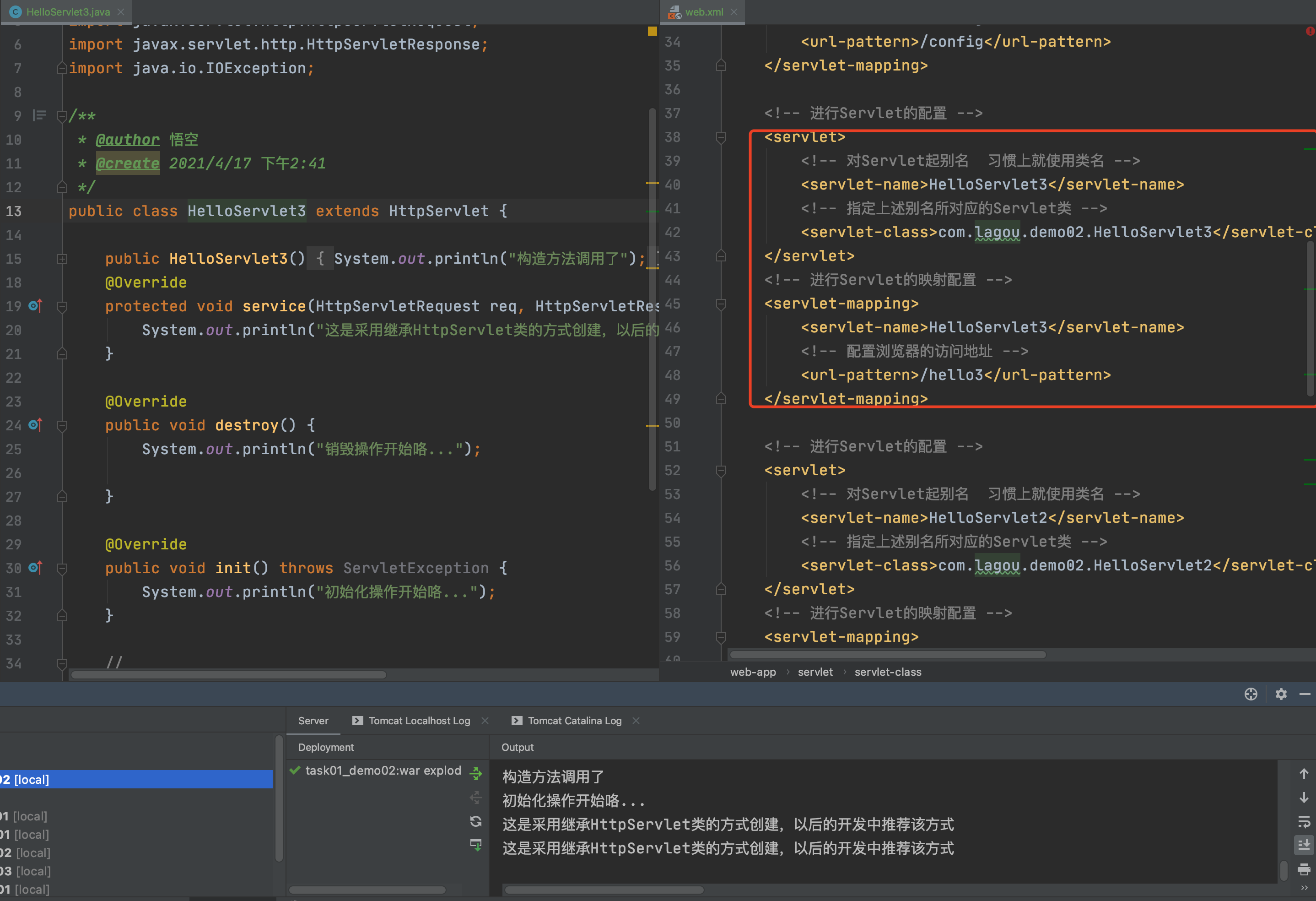
Task: Collapse the destroy method at line 24
Action: coord(62,426)
